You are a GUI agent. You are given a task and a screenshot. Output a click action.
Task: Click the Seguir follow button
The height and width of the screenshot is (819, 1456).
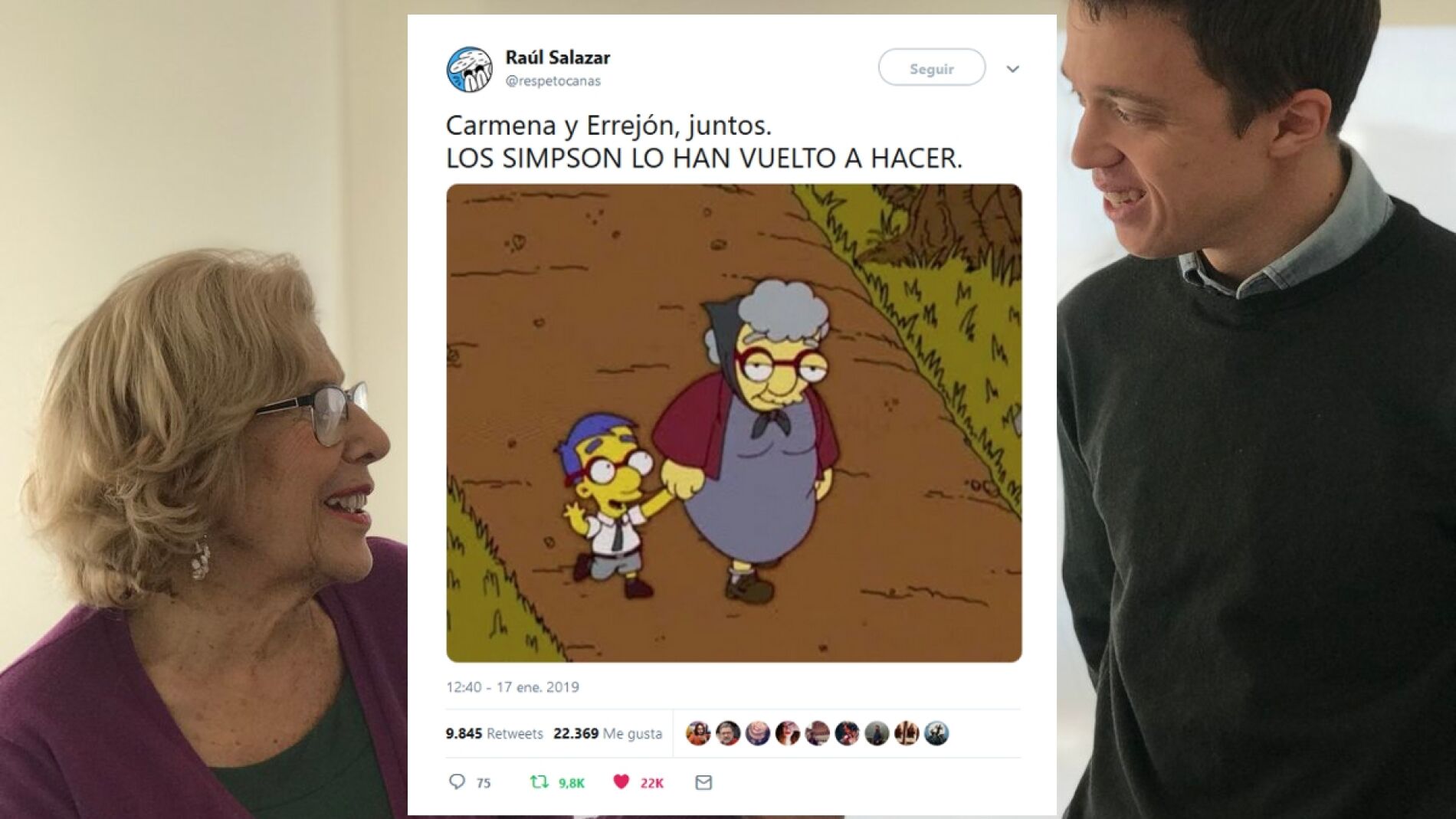coord(932,67)
